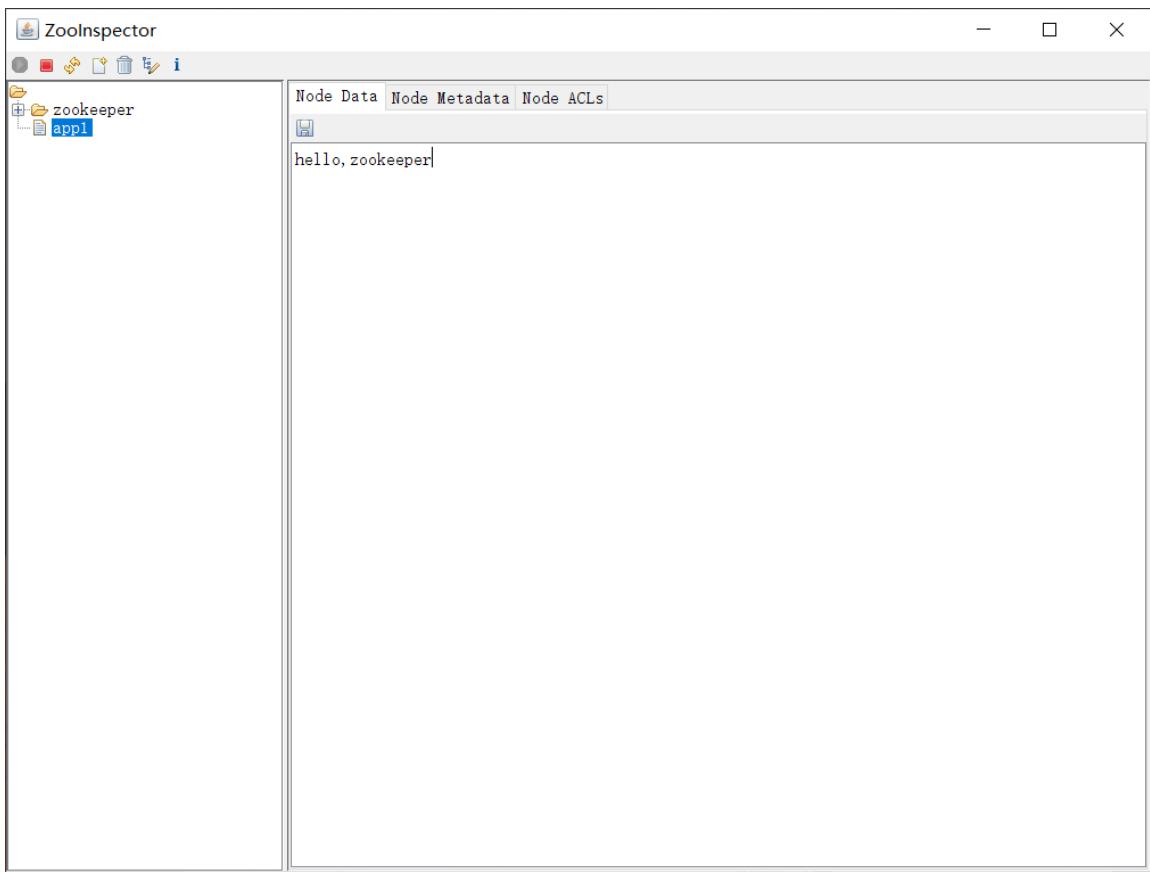Add a new node with toolbar icon

pyautogui.click(x=99, y=65)
